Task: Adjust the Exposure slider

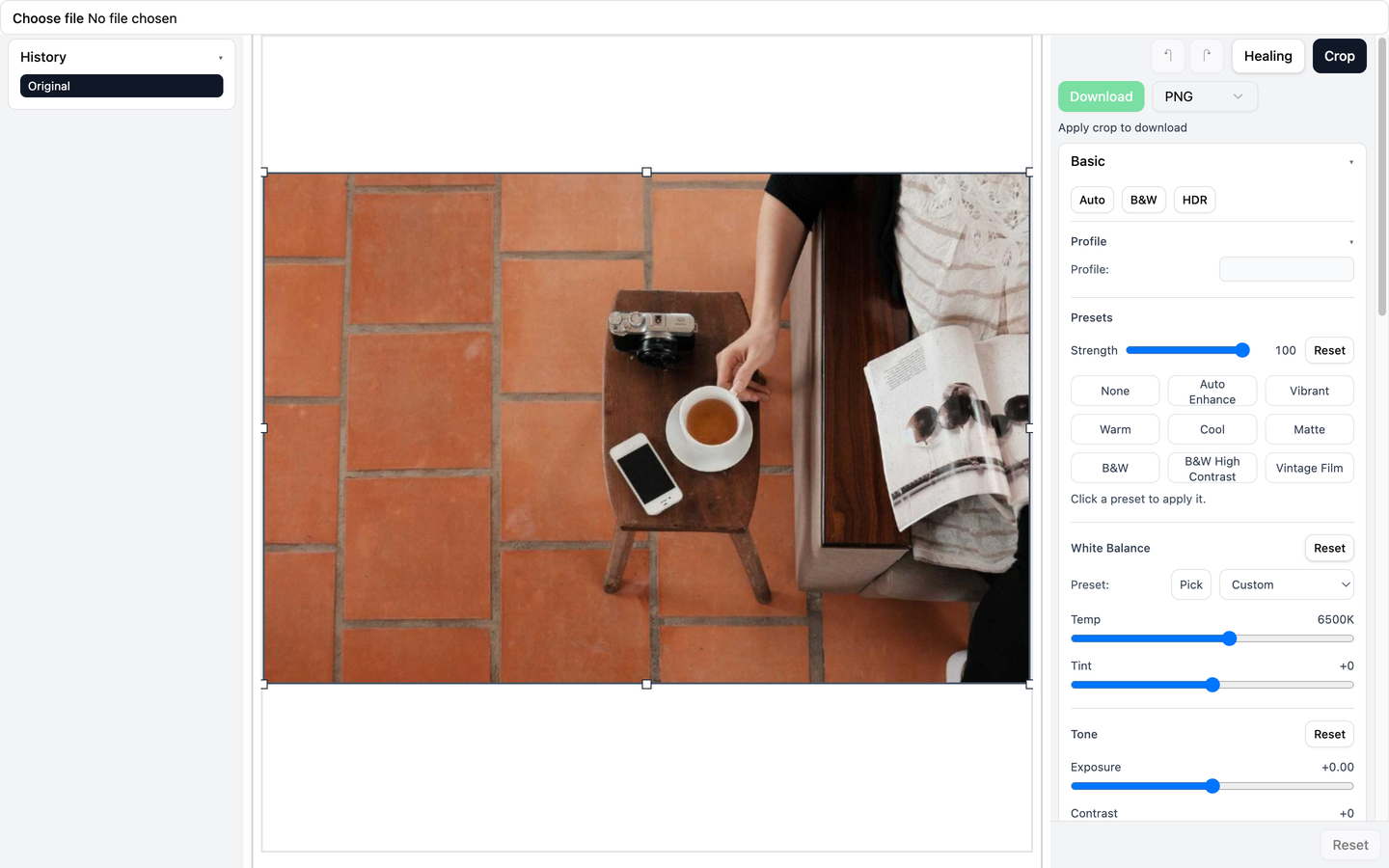Action: pyautogui.click(x=1212, y=786)
